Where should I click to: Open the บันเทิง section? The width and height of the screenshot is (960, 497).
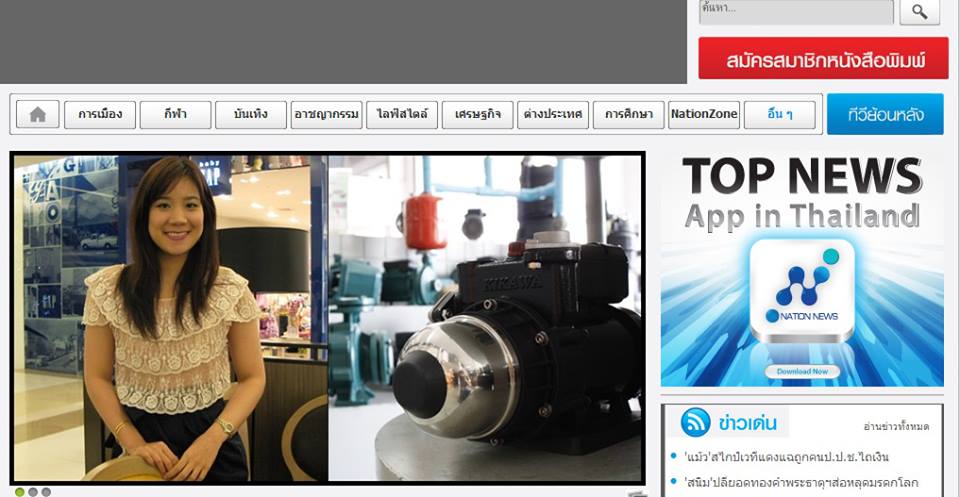point(251,114)
